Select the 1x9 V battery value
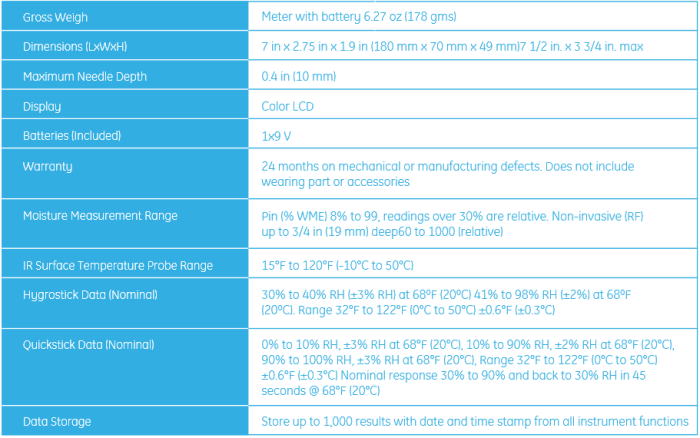Viewport: 700px width, 438px height. click(x=278, y=135)
